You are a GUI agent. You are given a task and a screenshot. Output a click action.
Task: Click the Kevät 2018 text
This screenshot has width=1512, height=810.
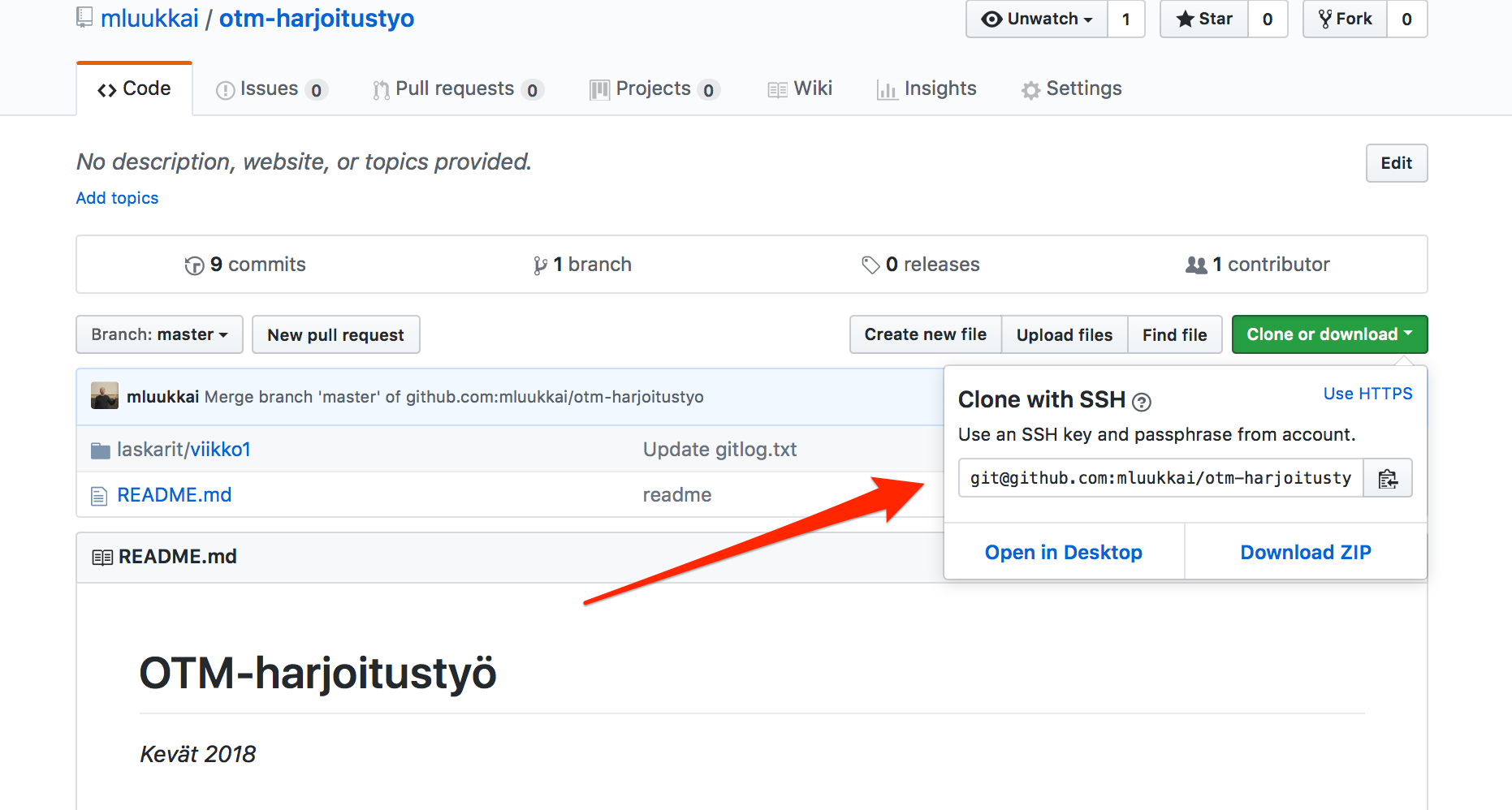click(198, 754)
